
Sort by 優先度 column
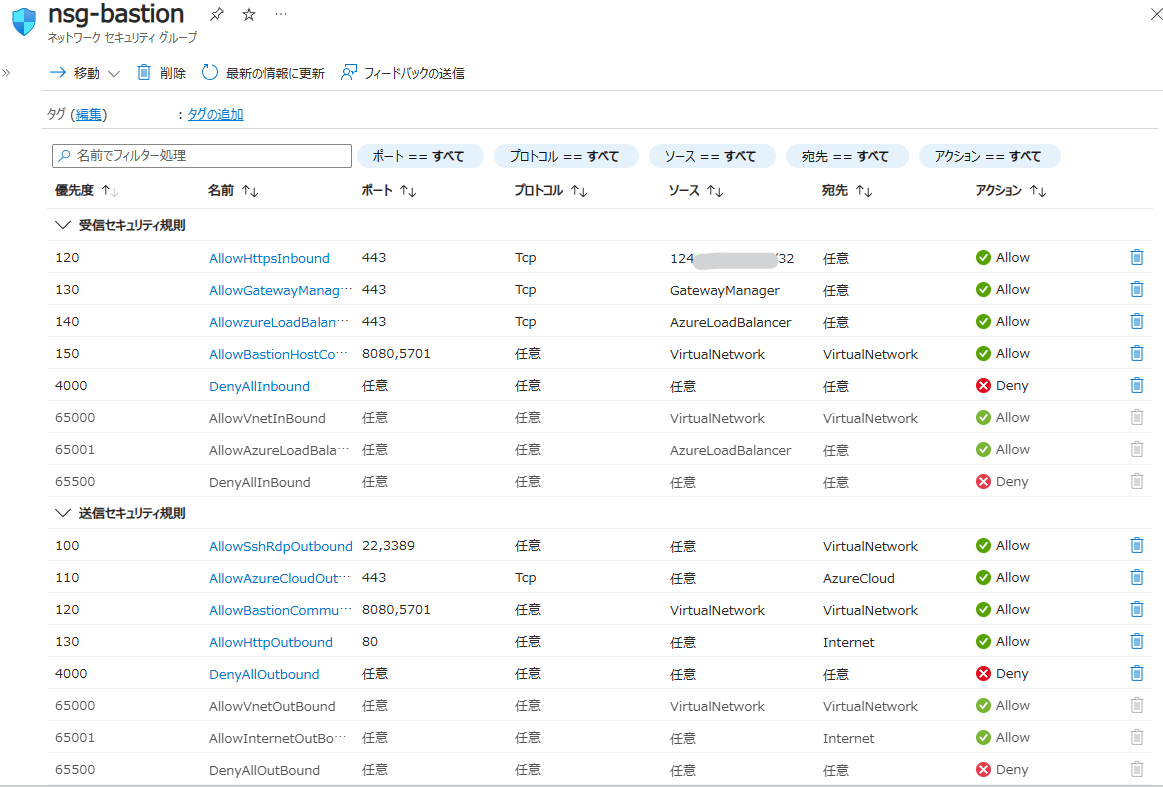[x=86, y=191]
